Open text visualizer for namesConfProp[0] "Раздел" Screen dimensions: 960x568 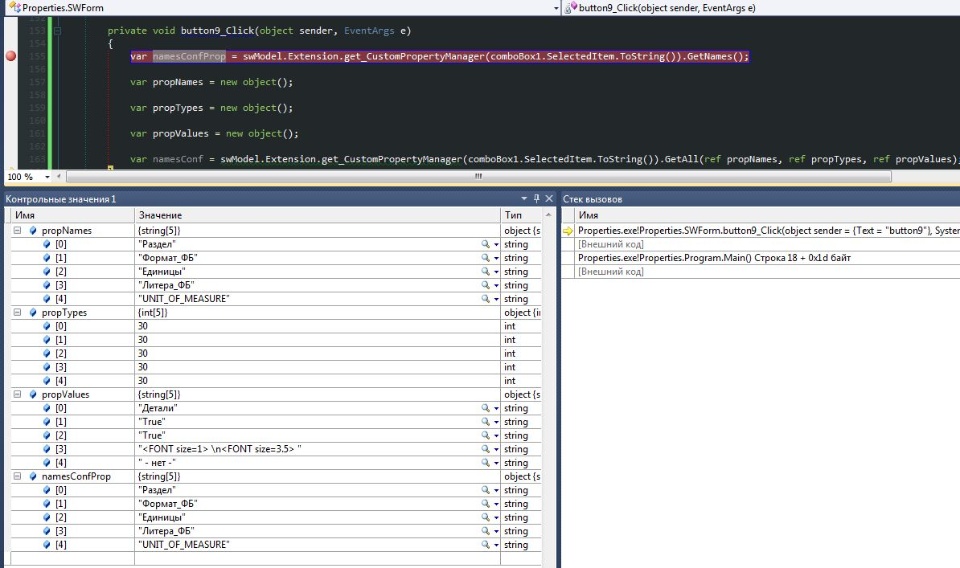click(486, 490)
